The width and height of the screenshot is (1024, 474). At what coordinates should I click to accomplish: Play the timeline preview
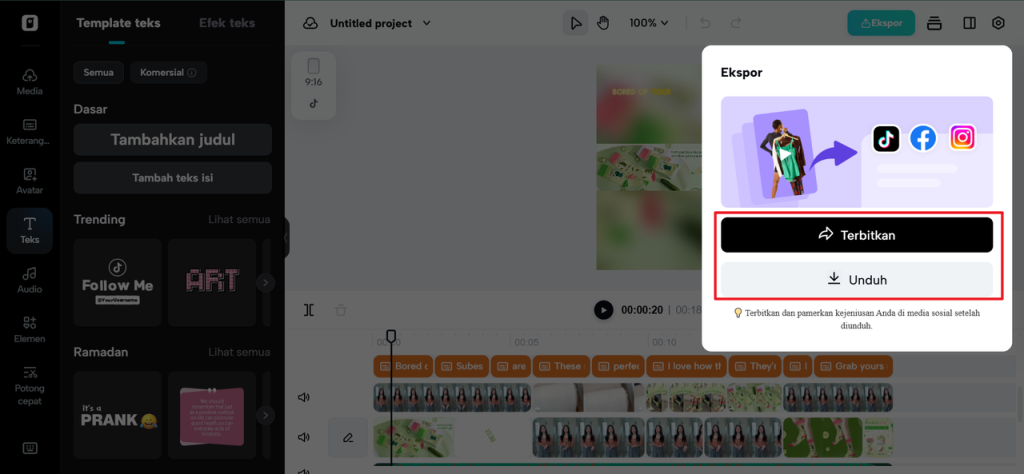click(603, 310)
